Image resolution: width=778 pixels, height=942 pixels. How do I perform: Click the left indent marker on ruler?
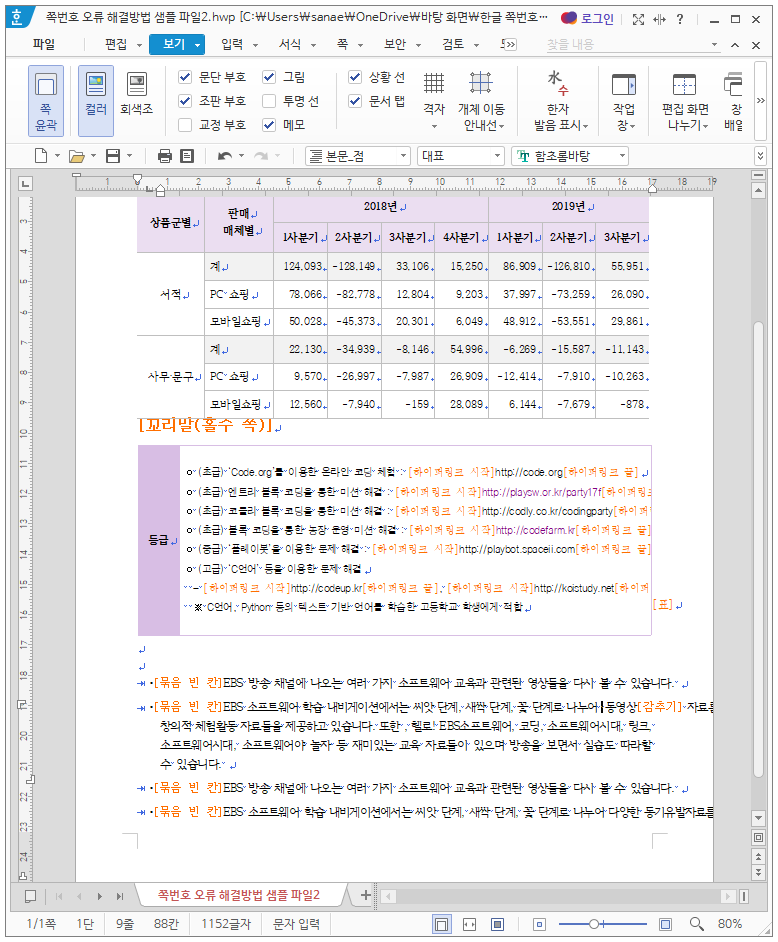click(x=160, y=191)
